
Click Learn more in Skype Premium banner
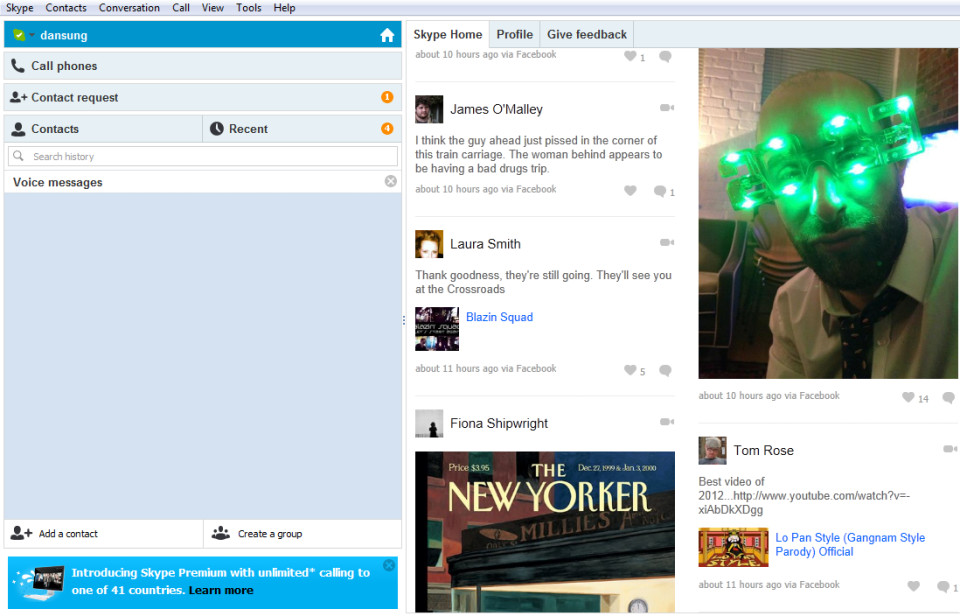pyautogui.click(x=221, y=590)
